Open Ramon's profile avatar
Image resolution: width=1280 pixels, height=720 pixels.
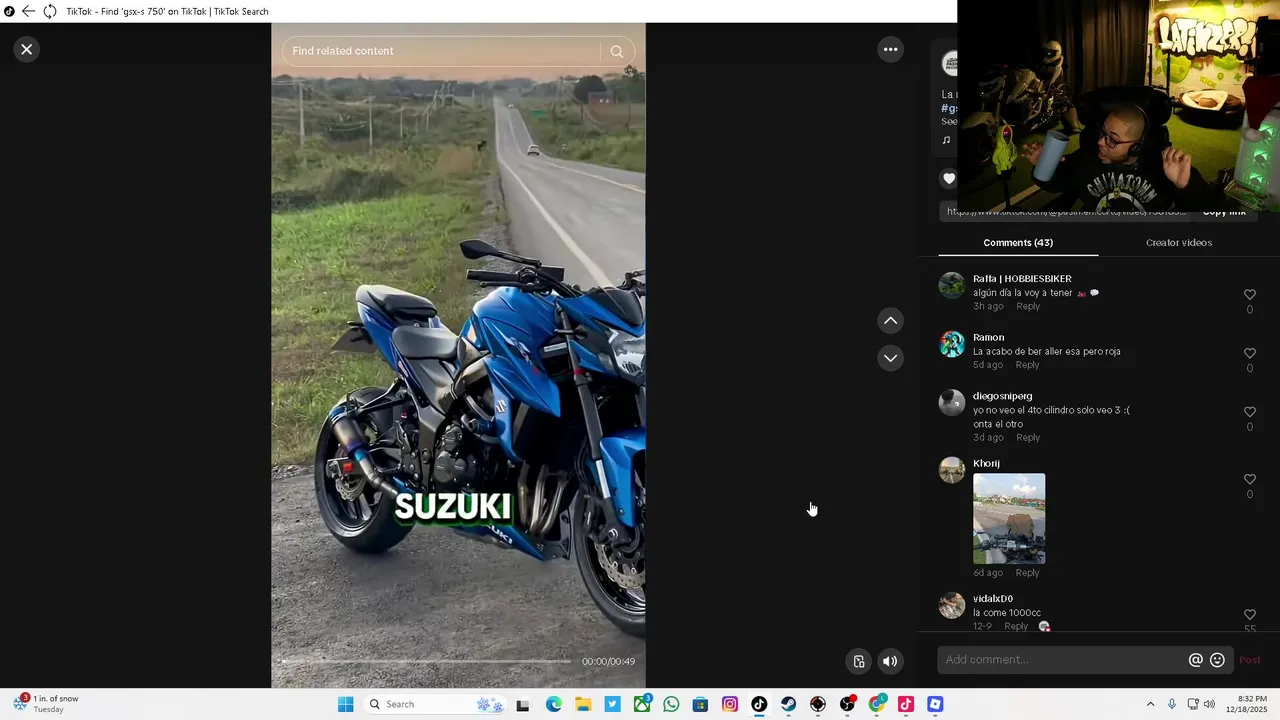point(952,344)
